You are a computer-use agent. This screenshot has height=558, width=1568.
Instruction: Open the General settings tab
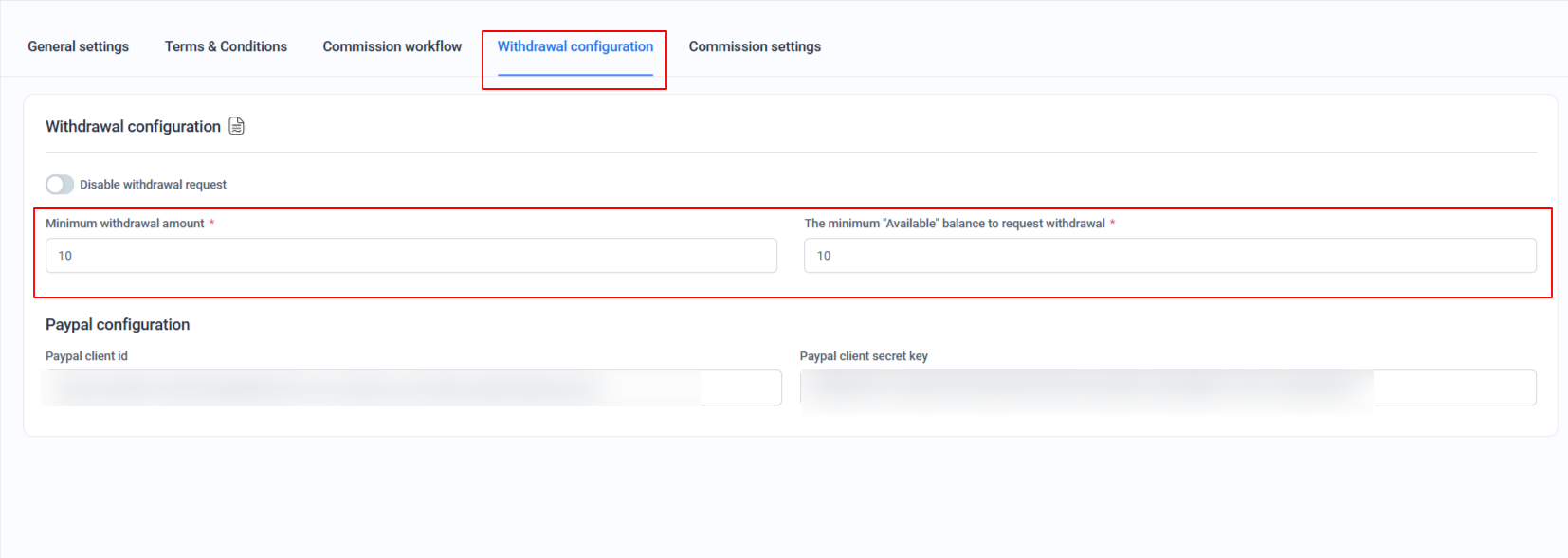click(78, 46)
